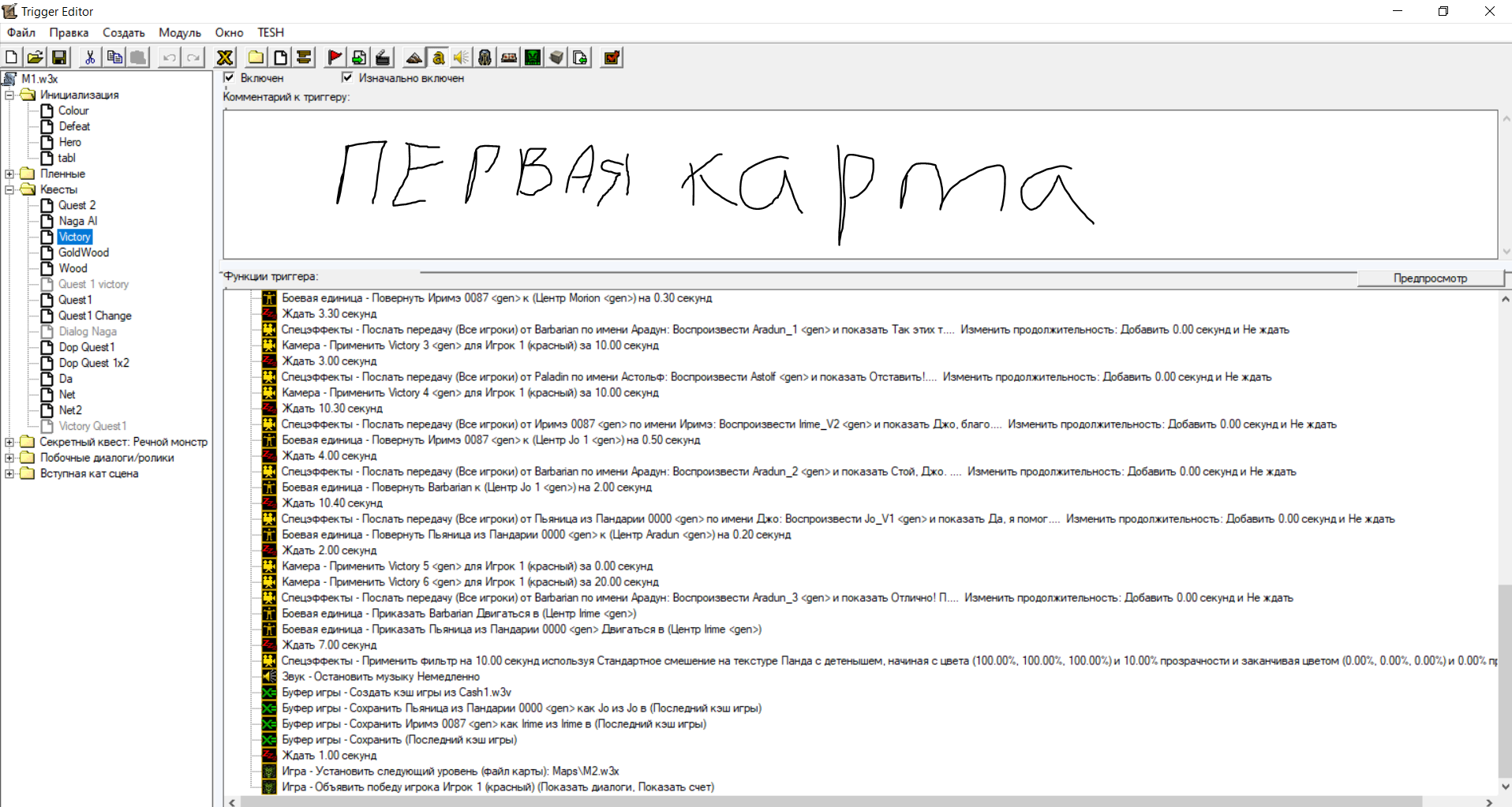Expand 'Секретный квест: Речной монстр' category
Viewport: 1512px width, 807px height.
[x=9, y=442]
